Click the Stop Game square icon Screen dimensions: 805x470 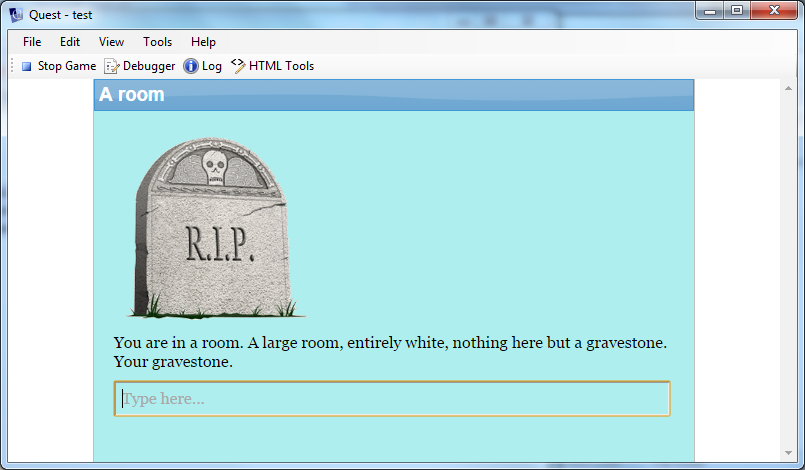27,67
